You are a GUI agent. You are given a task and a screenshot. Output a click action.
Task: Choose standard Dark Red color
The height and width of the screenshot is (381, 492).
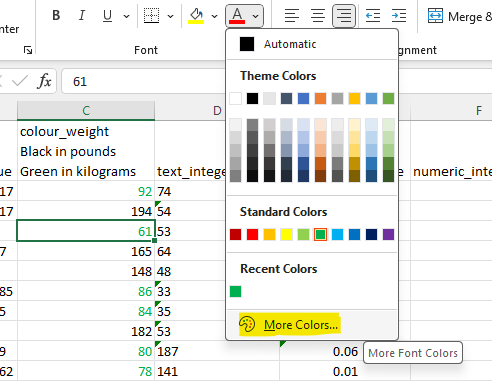click(236, 235)
